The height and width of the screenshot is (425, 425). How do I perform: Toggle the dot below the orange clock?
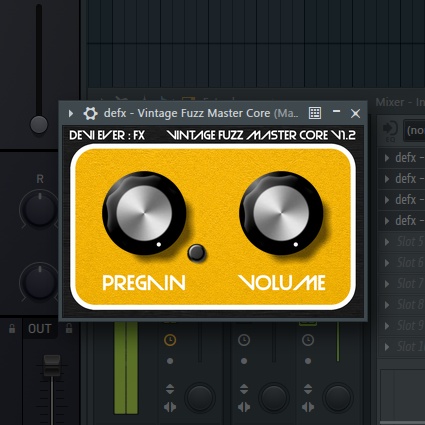click(170, 361)
